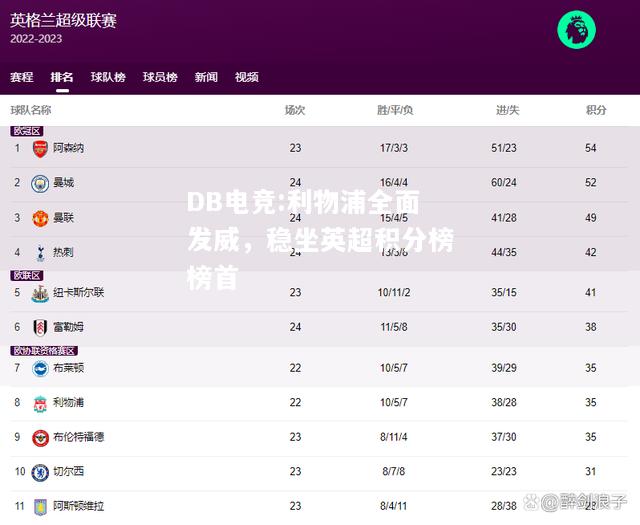
Task: Click the 积分 column header
Action: point(596,110)
